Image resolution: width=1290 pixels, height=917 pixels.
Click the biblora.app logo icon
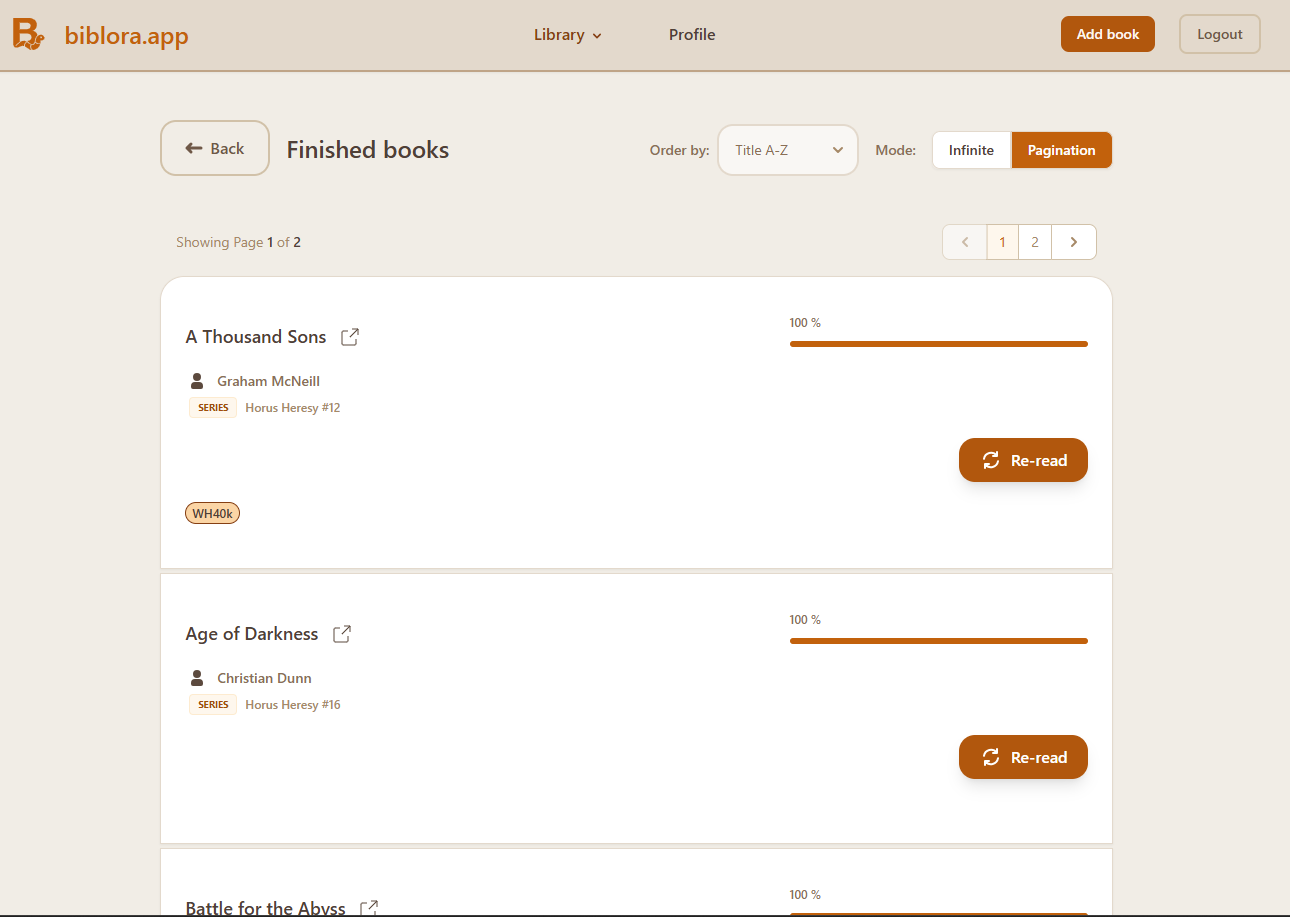(x=28, y=34)
